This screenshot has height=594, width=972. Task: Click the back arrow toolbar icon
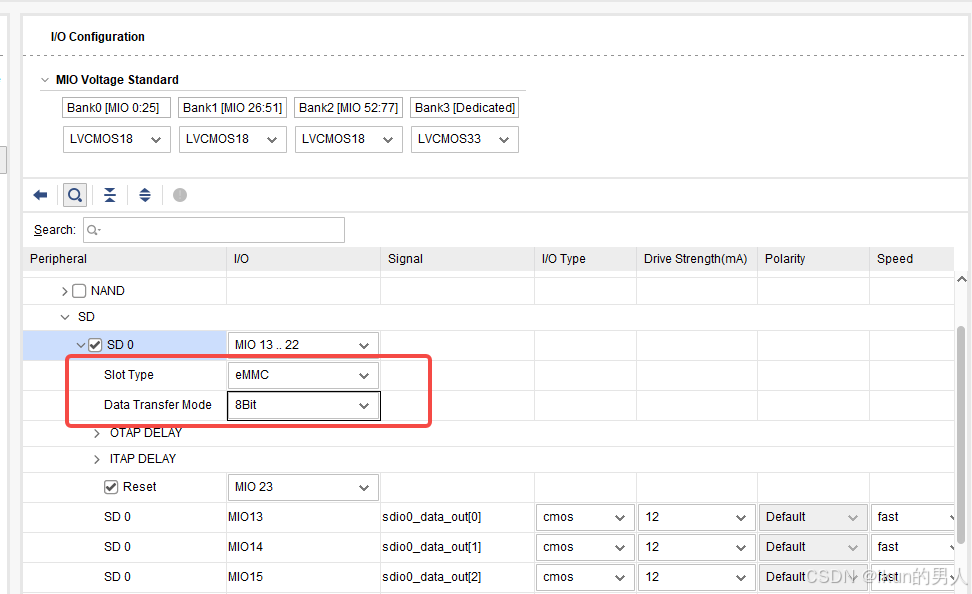click(x=40, y=194)
